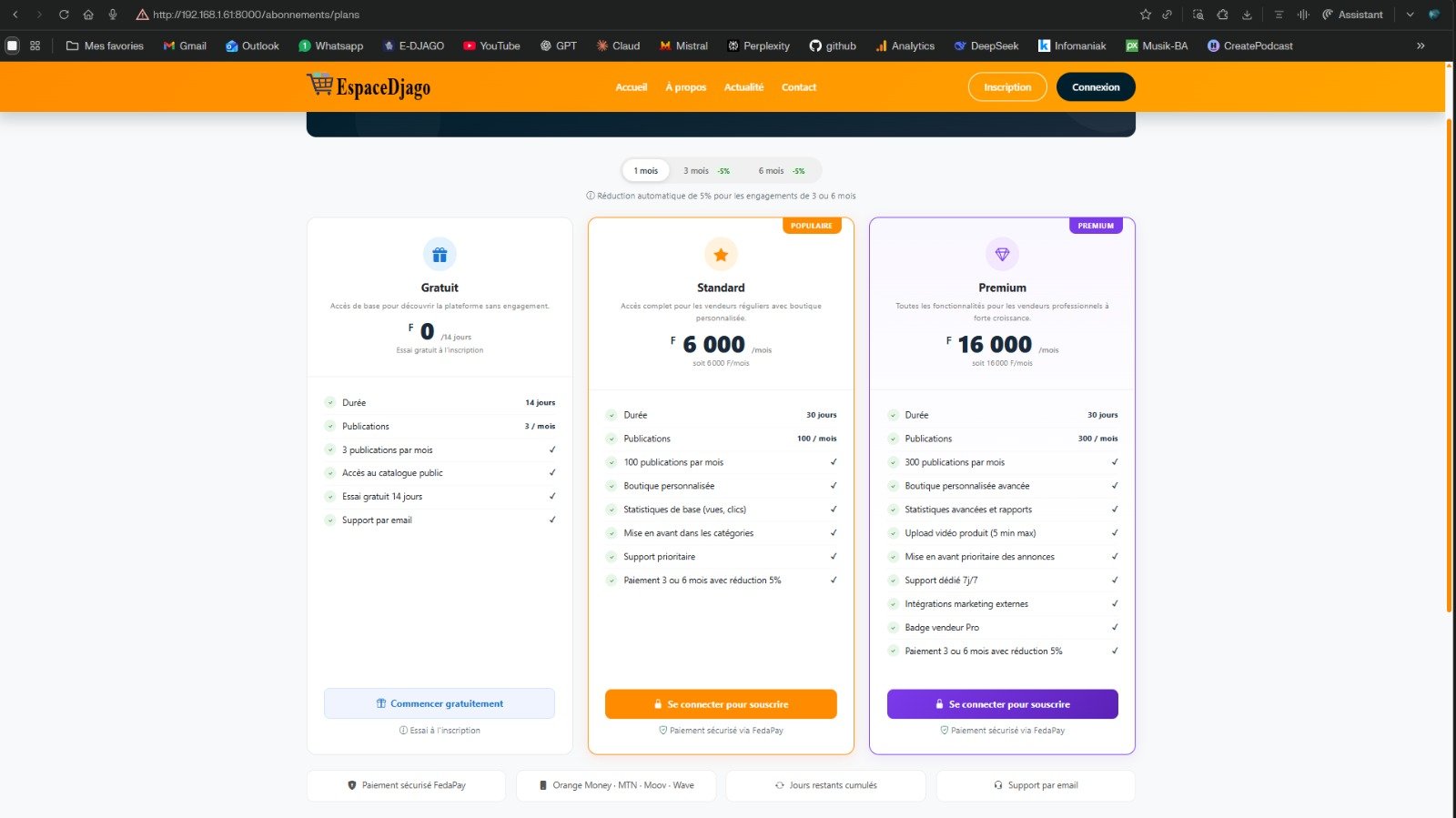Open the Infomaniak bookmark
The width and height of the screenshot is (1456, 818).
tap(1072, 45)
